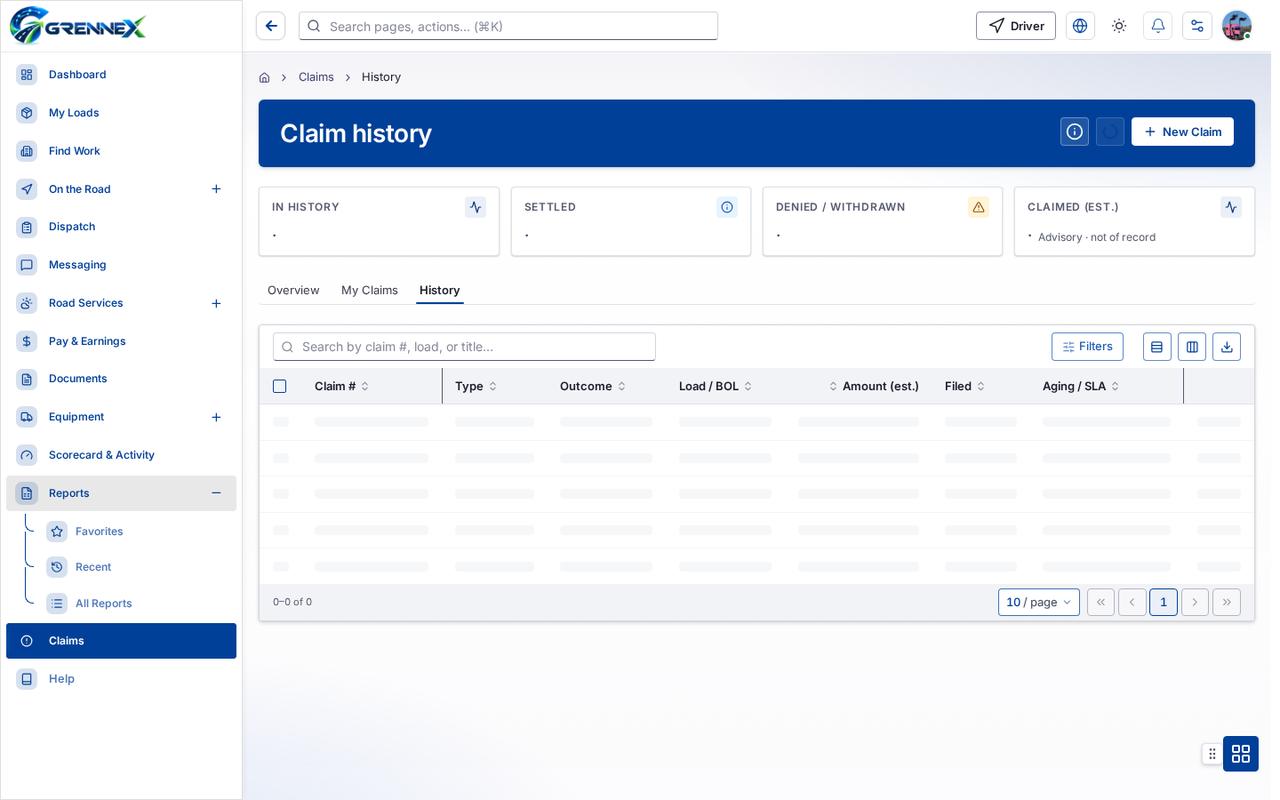Click the claim search input field
This screenshot has height=800, width=1280.
click(464, 347)
